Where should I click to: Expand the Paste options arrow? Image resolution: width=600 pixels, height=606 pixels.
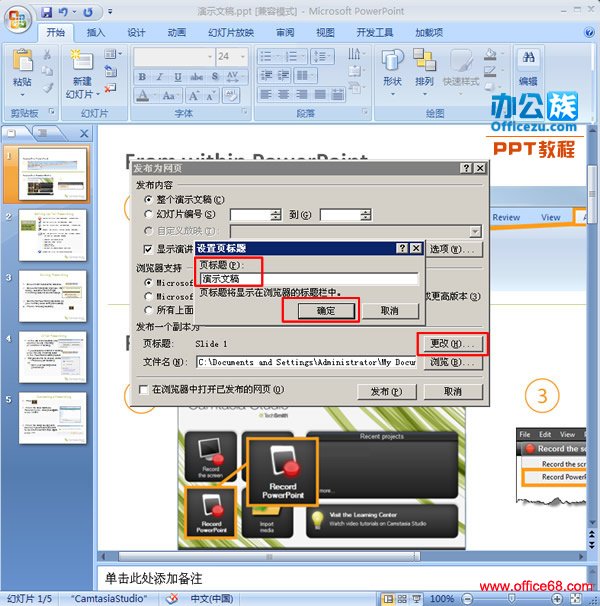click(22, 95)
